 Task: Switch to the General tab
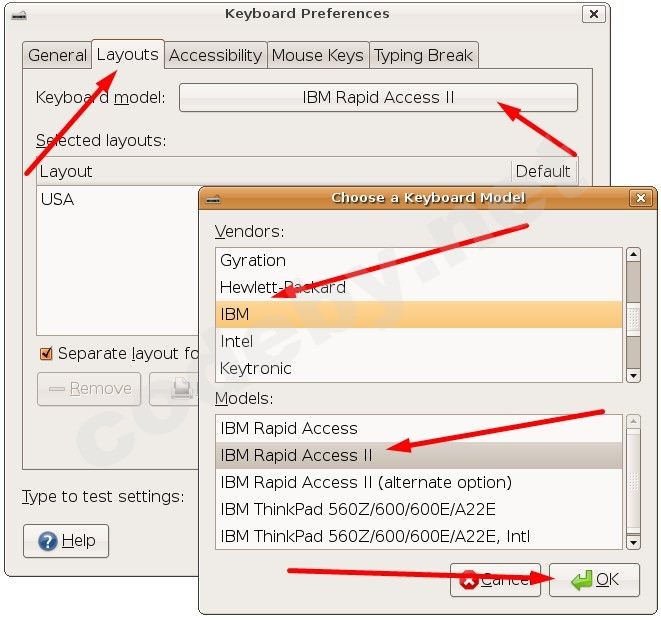pos(57,55)
